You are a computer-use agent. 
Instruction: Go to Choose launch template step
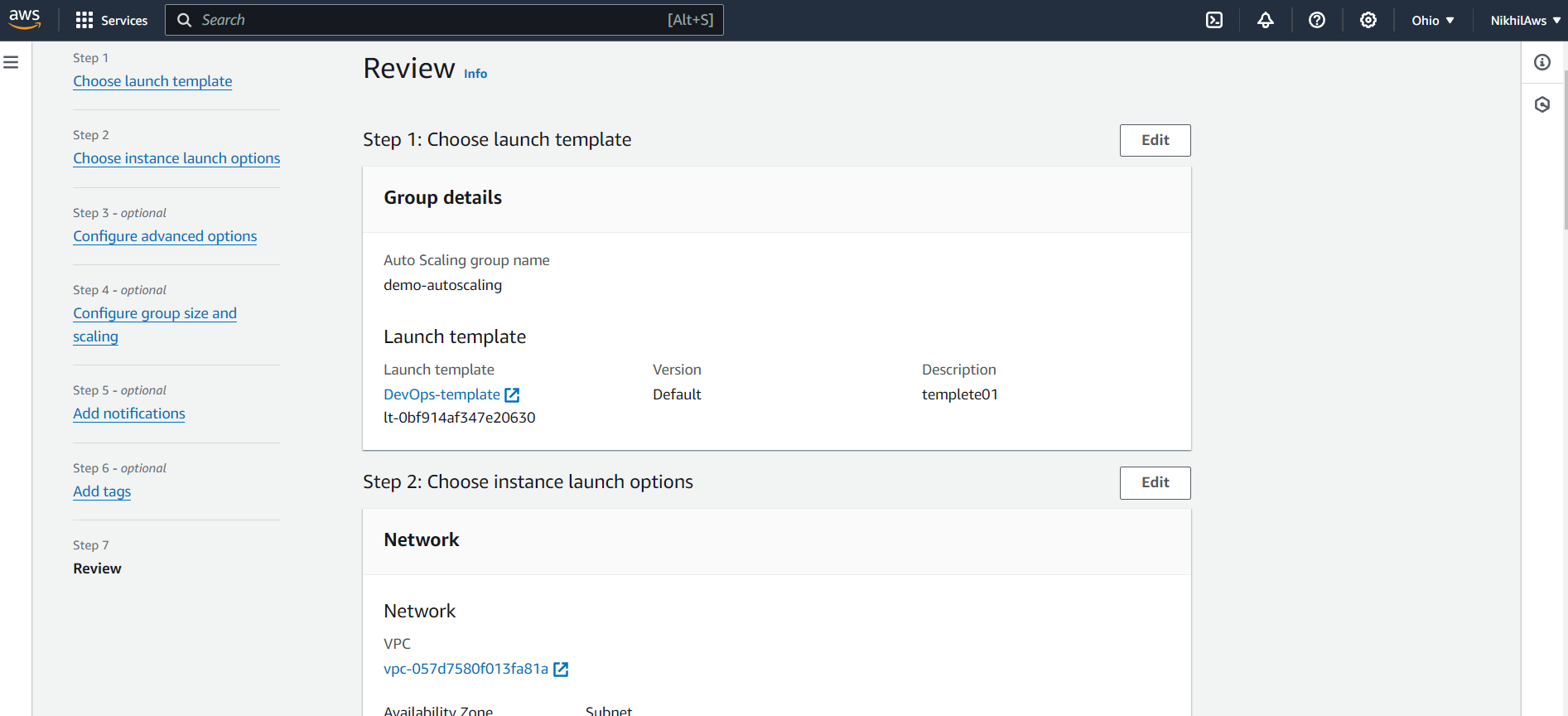pos(152,81)
